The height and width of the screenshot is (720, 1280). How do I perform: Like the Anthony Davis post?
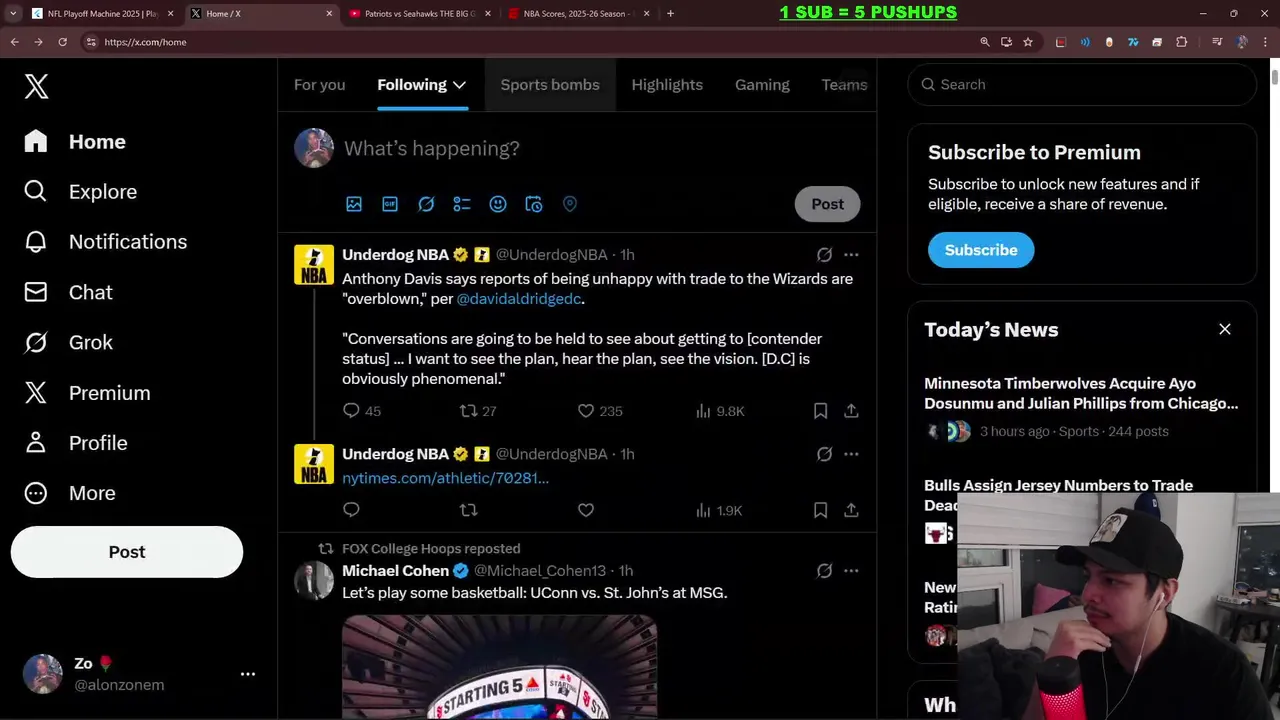pos(586,411)
